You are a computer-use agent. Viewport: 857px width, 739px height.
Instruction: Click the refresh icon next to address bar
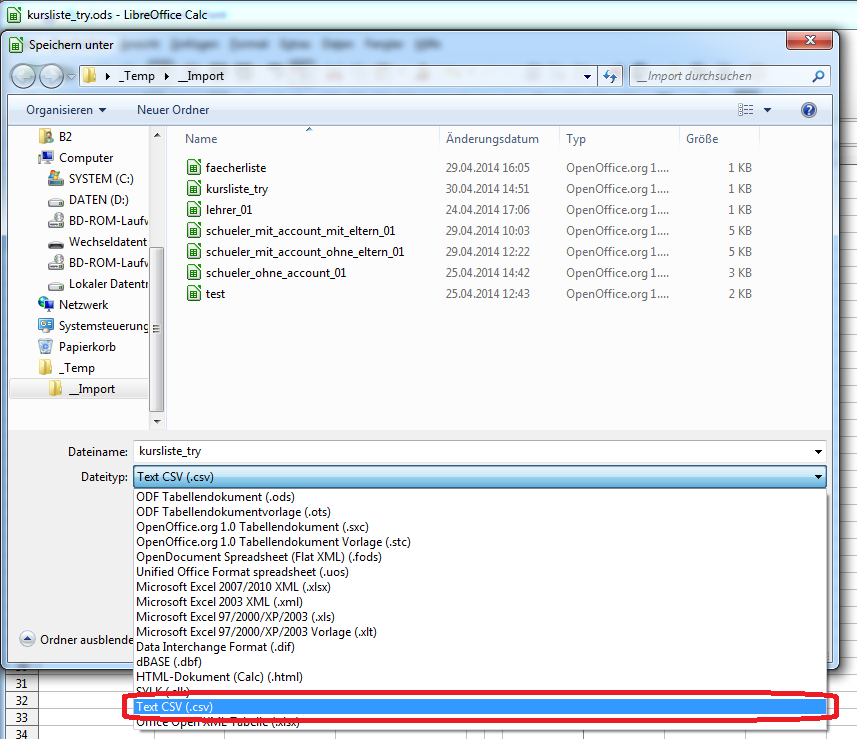[x=610, y=76]
